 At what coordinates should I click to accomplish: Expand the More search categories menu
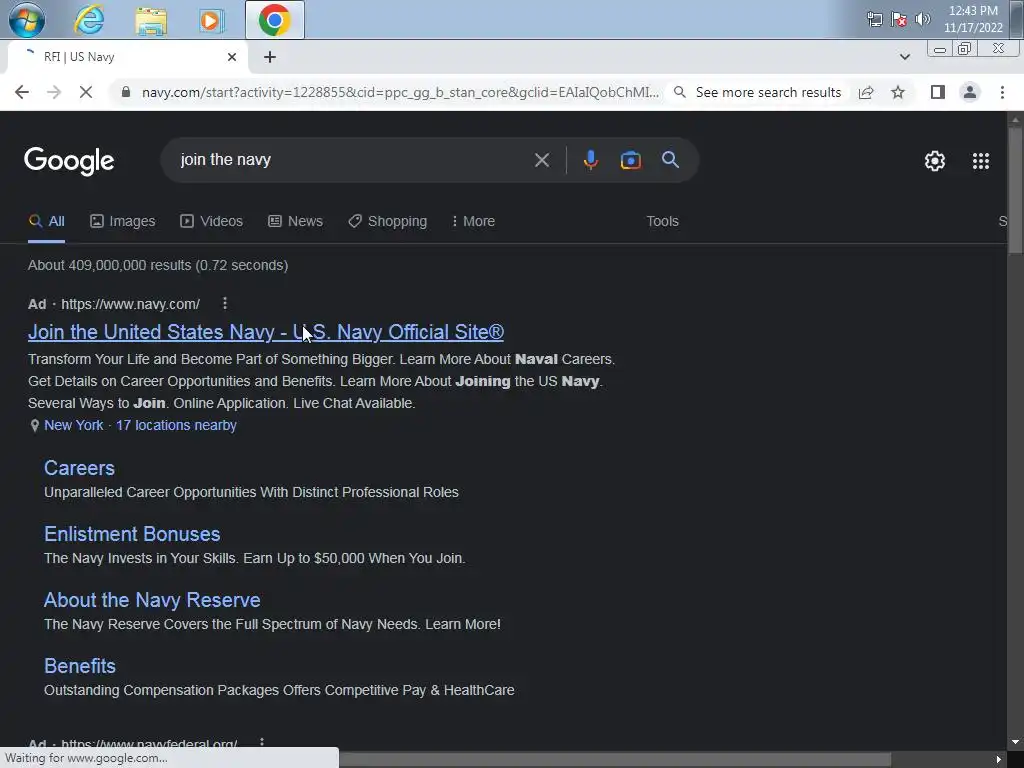pyautogui.click(x=473, y=221)
